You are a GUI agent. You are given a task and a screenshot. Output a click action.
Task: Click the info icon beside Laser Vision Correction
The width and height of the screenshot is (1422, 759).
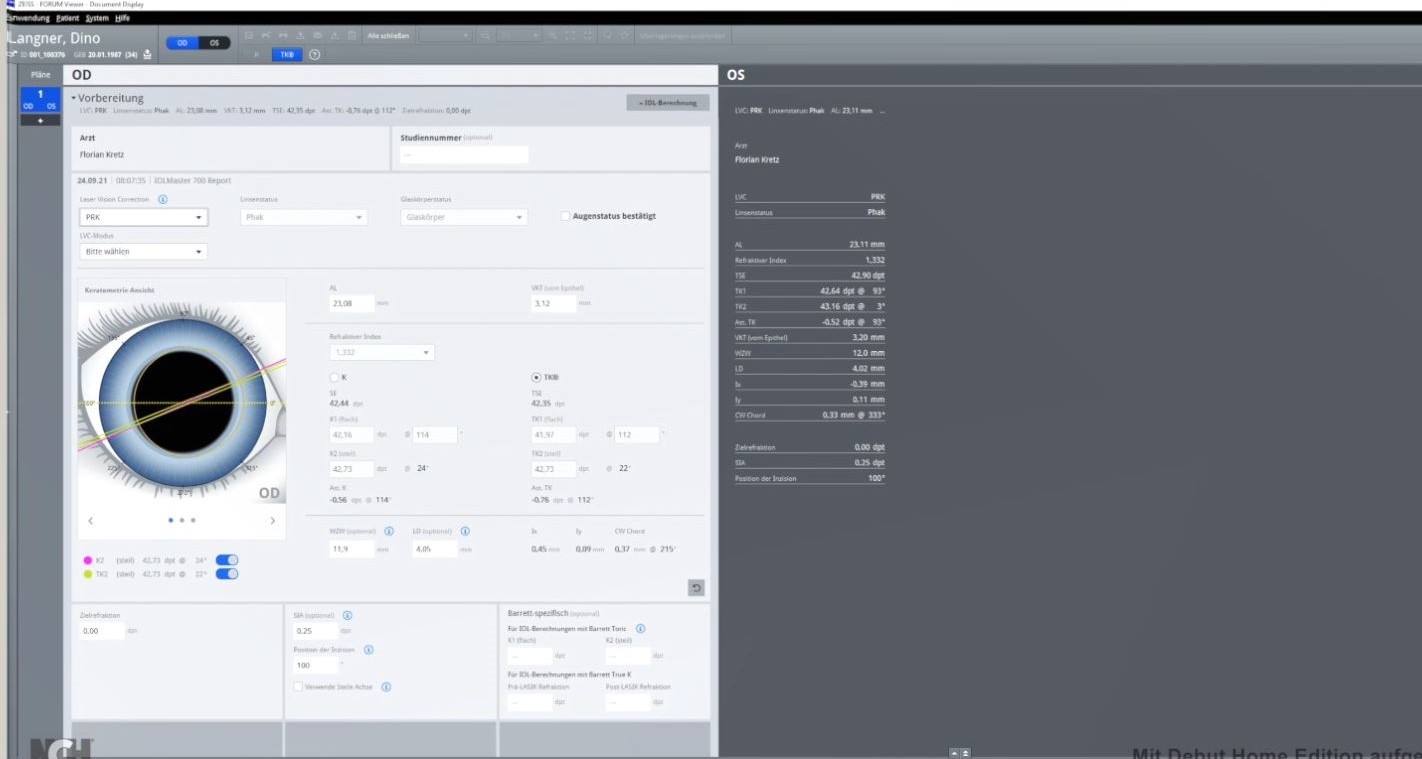(163, 199)
